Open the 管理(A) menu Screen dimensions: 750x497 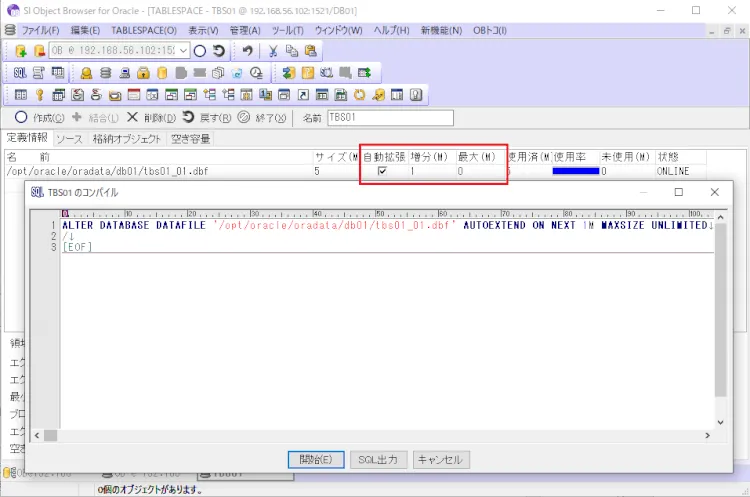pyautogui.click(x=245, y=31)
